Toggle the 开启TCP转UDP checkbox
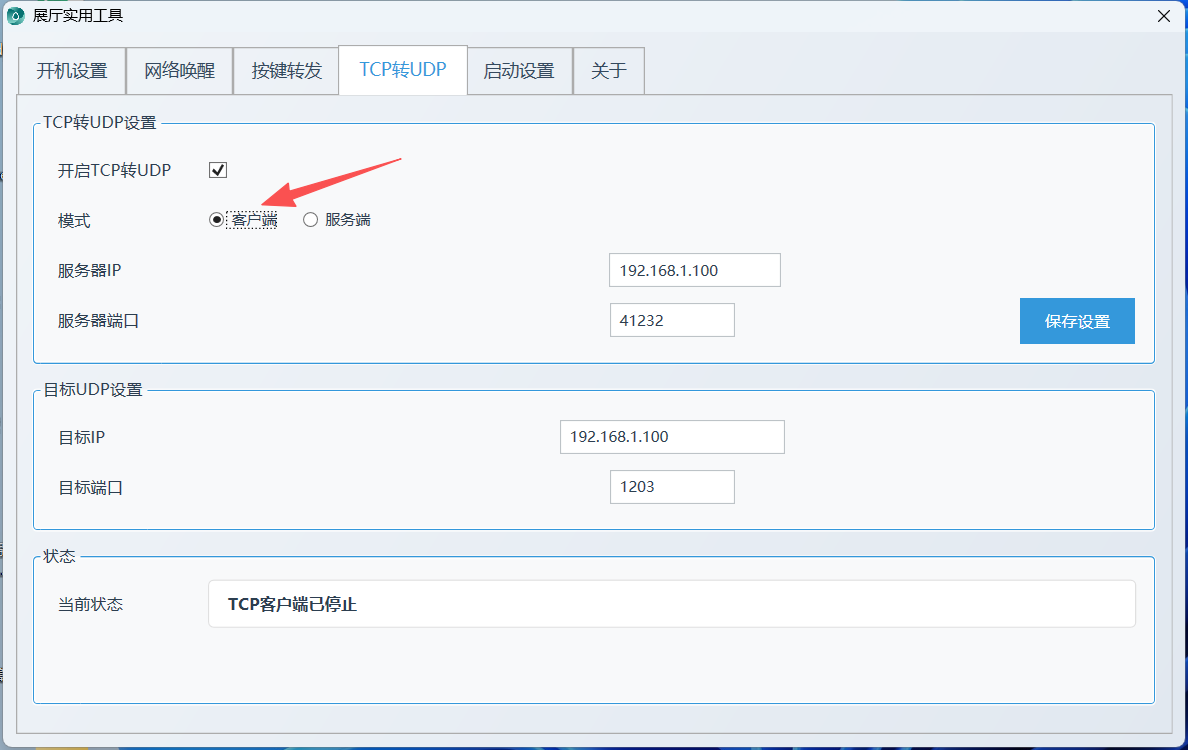Viewport: 1188px width, 750px height. click(x=218, y=170)
